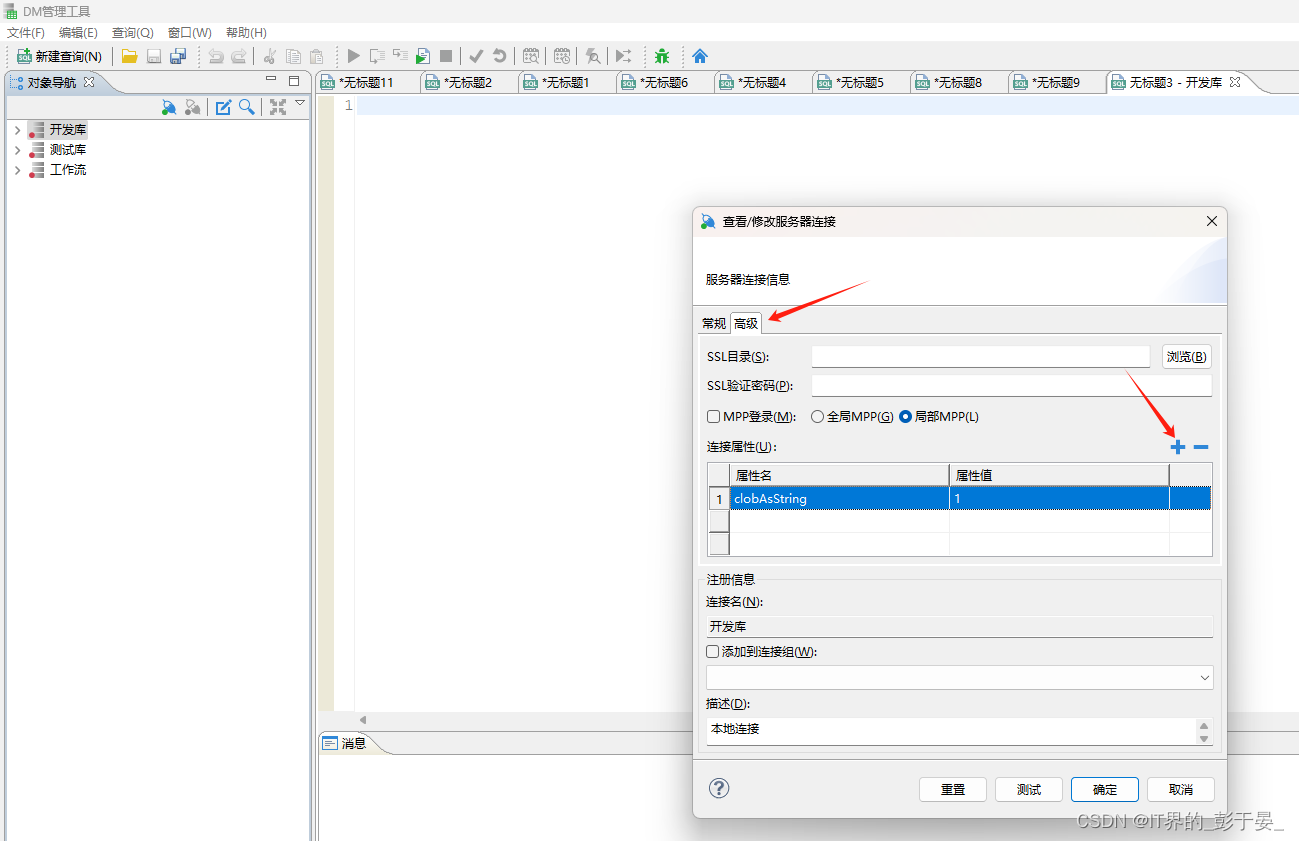Click the green debug bug icon

tap(662, 57)
